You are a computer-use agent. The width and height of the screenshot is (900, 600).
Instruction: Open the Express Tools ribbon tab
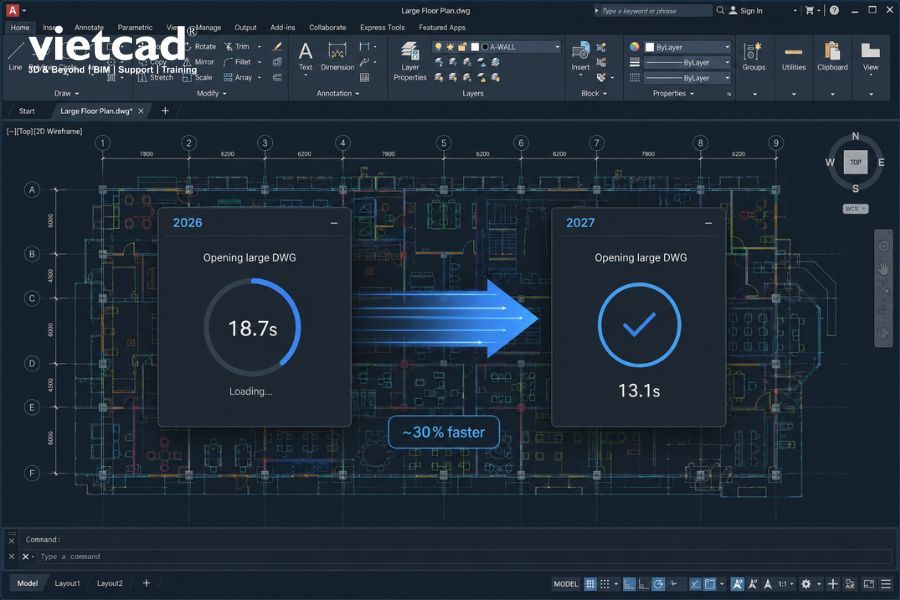[x=382, y=28]
